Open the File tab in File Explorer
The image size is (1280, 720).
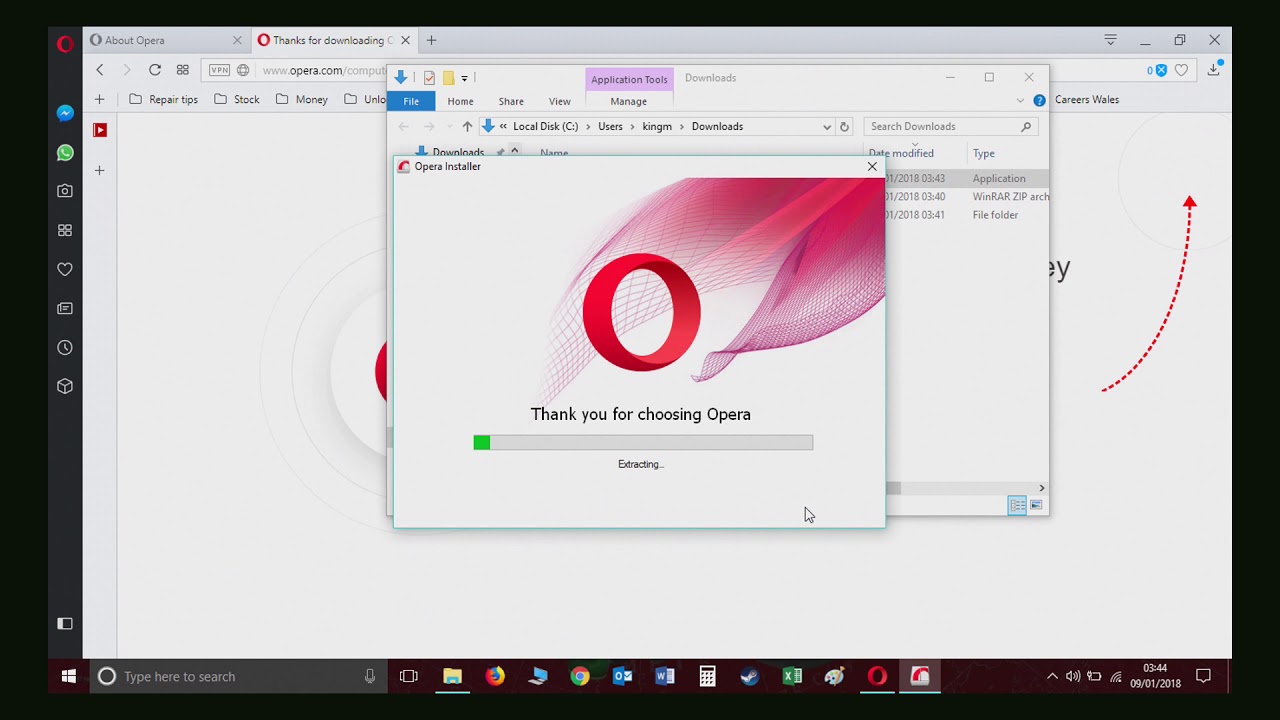tap(411, 101)
